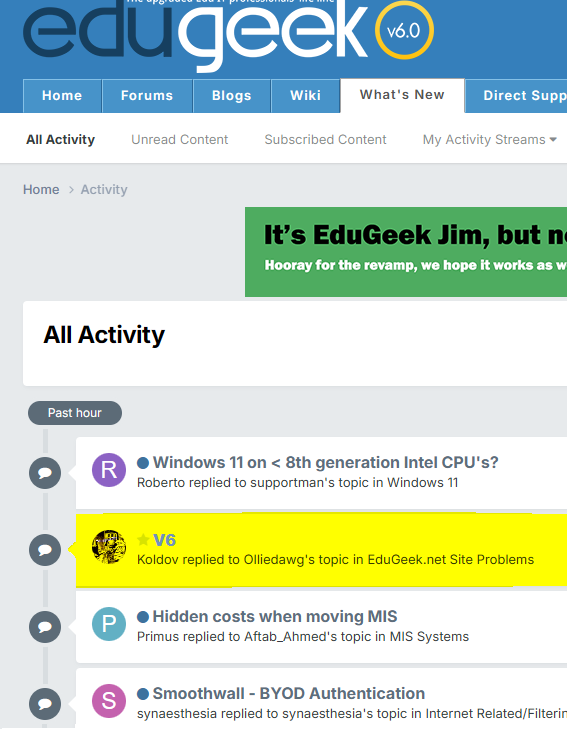Screen dimensions: 567x729
Task: Click unread dot beside Windows 11 topic
Action: coord(143,463)
